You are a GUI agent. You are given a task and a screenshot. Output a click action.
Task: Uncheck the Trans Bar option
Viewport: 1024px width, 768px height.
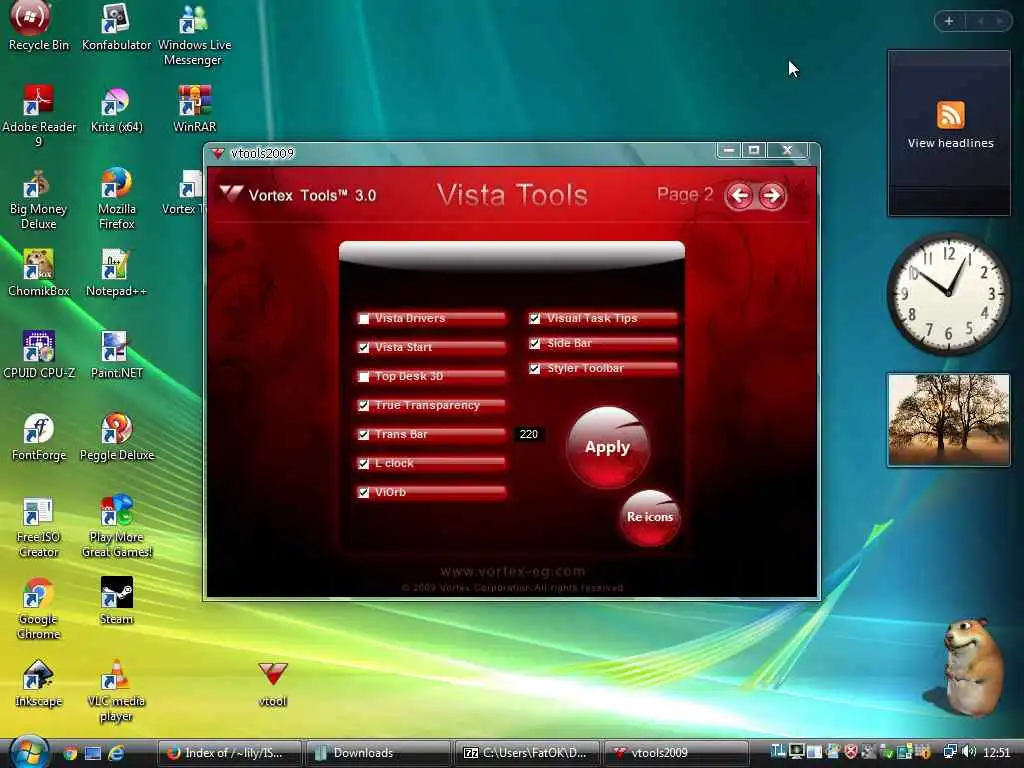click(364, 434)
